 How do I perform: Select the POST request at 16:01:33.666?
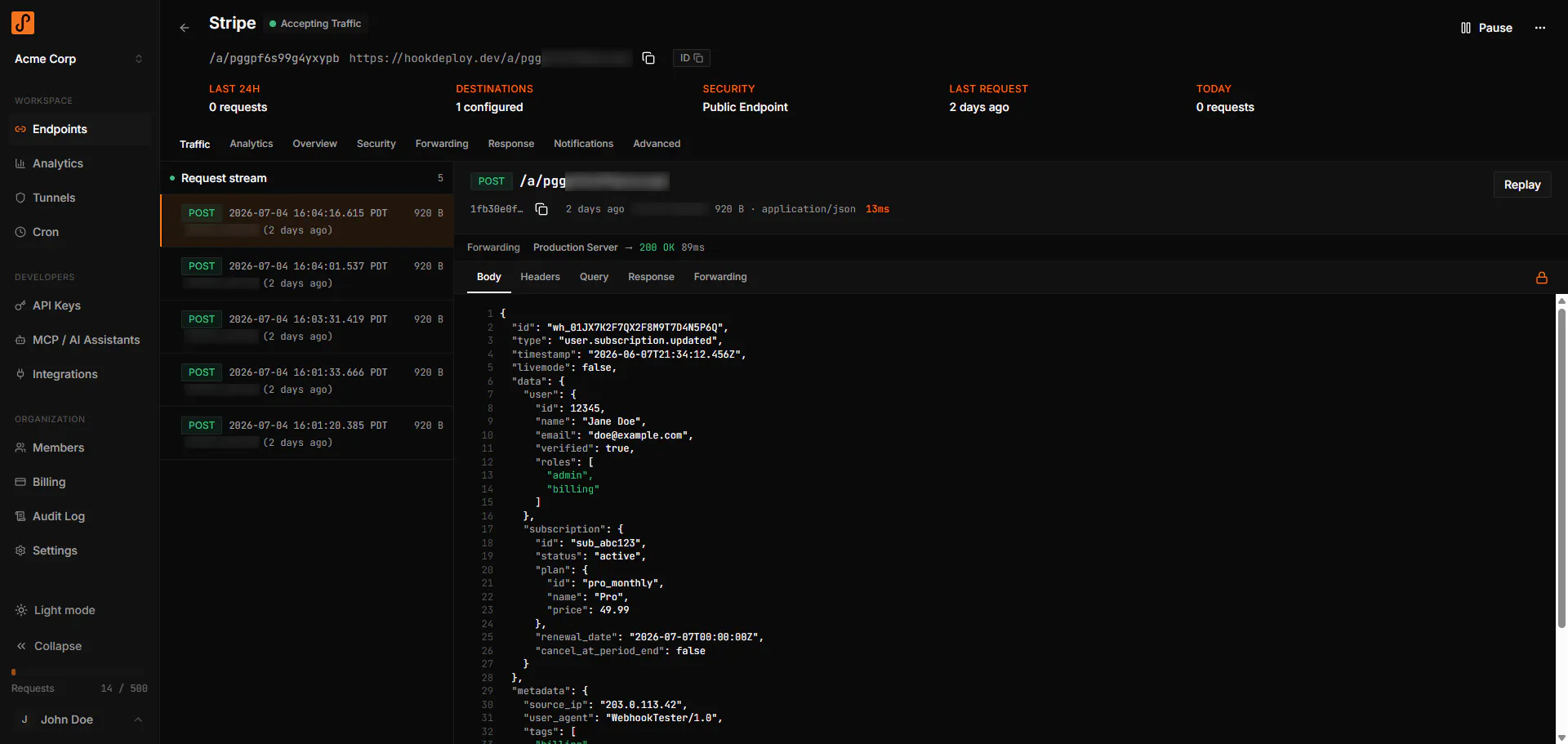point(307,380)
